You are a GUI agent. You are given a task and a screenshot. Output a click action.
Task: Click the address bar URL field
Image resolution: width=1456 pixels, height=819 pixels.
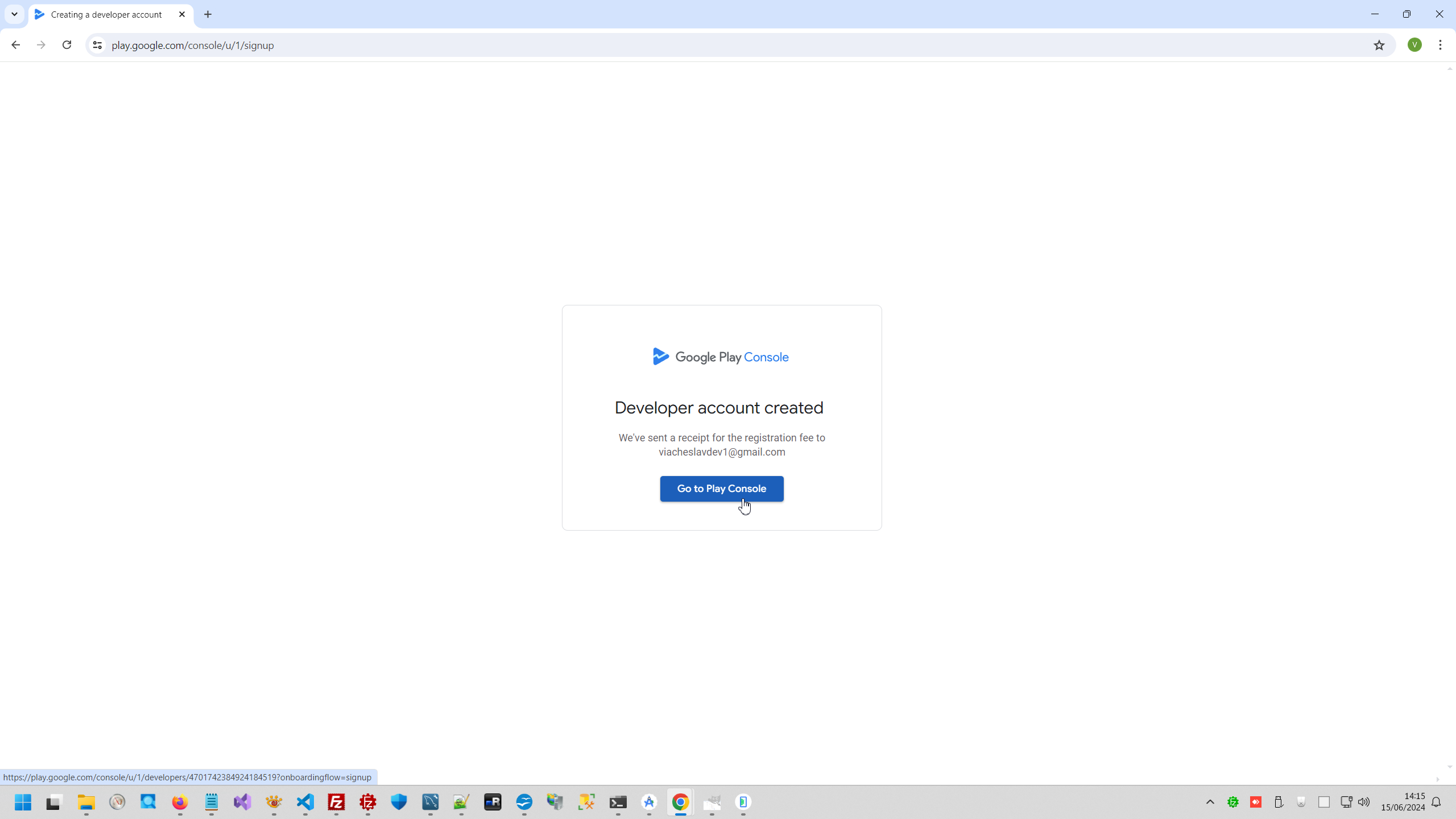click(x=682, y=45)
